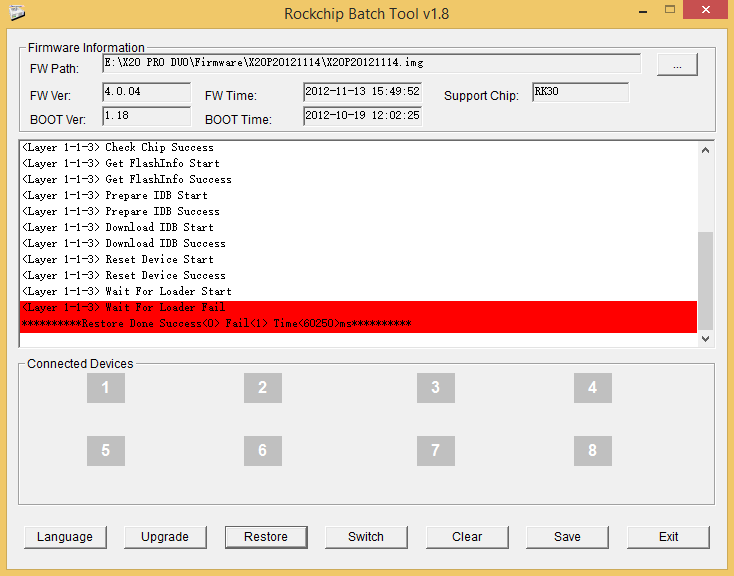734x576 pixels.
Task: Select connected device slot 5
Action: pos(106,450)
